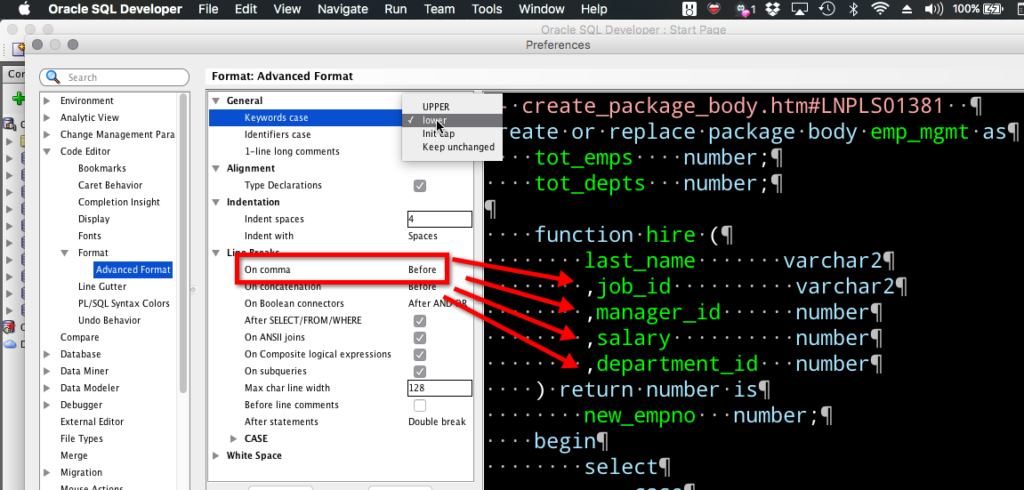Toggle the After SELECT/FROM/WHERE checkbox
1024x490 pixels.
pyautogui.click(x=420, y=321)
